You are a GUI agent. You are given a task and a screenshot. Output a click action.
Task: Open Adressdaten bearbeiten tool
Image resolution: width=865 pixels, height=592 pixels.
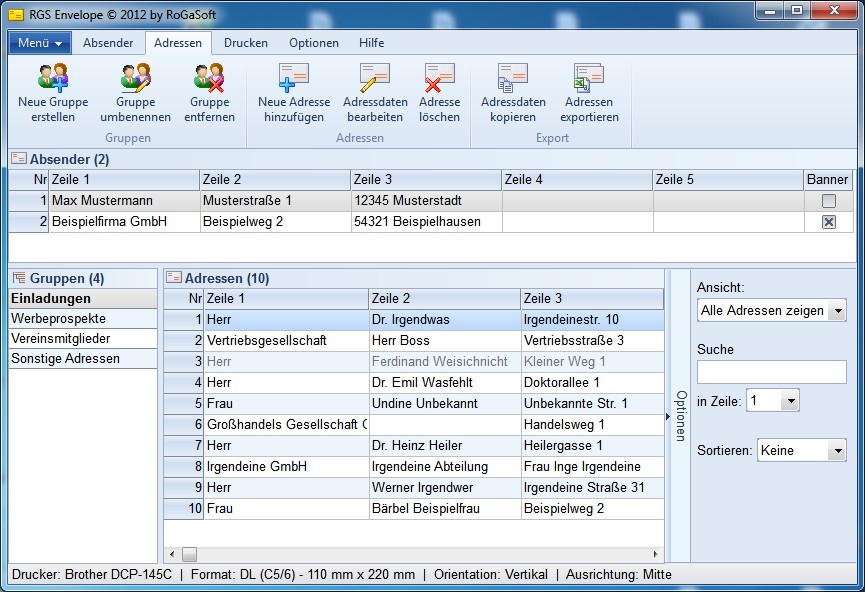point(374,78)
